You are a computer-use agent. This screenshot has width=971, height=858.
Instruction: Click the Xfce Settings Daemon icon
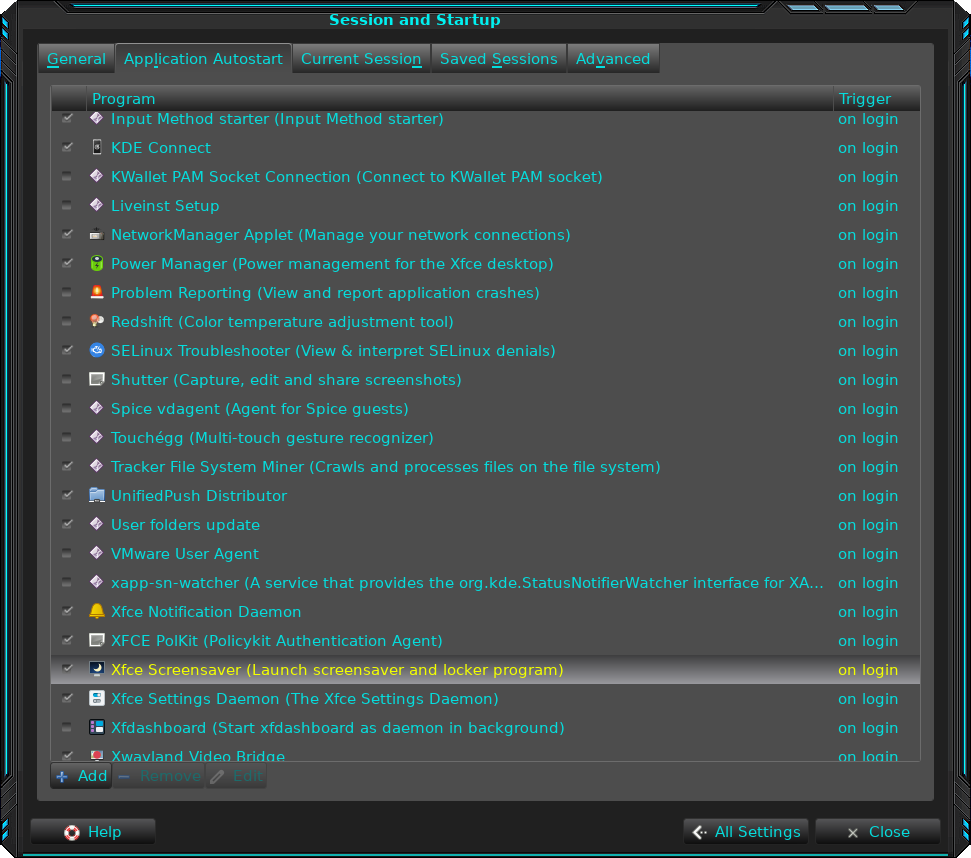[x=97, y=698]
